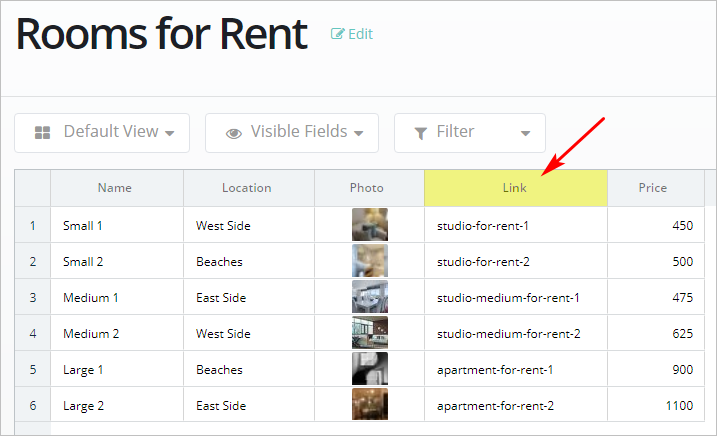
Task: Click the Photo column header
Action: (x=367, y=188)
